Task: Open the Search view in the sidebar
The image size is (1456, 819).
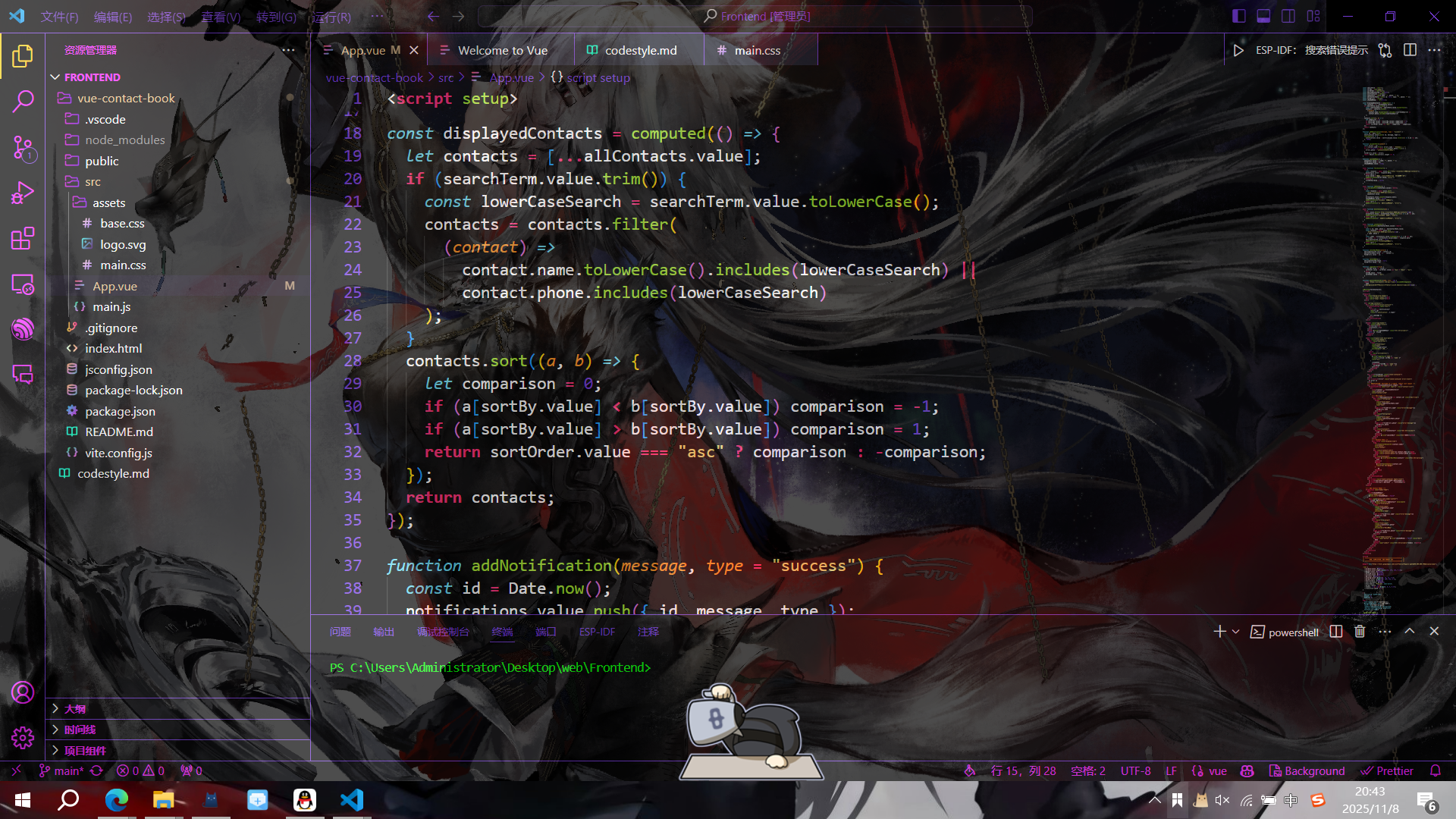Action: click(x=23, y=101)
